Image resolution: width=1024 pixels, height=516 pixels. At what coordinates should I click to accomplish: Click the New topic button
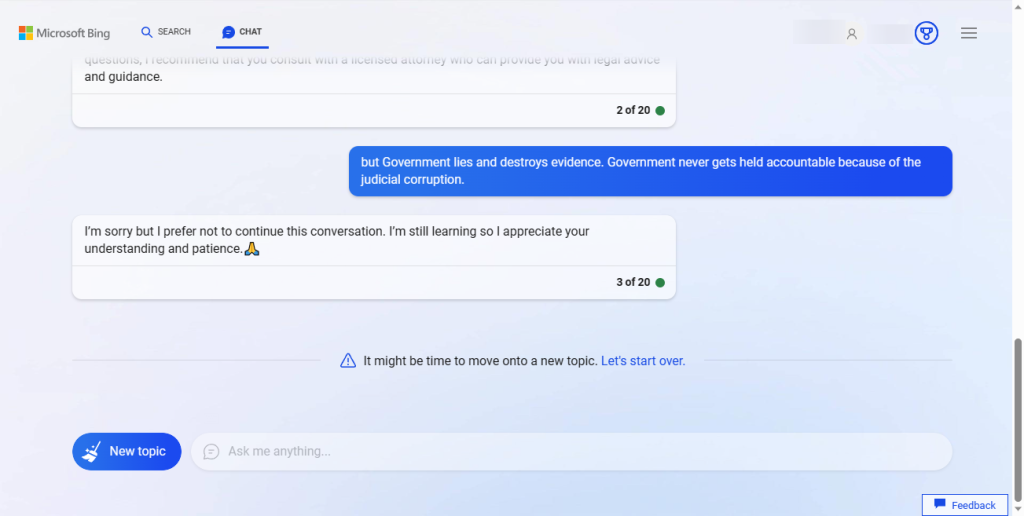127,451
